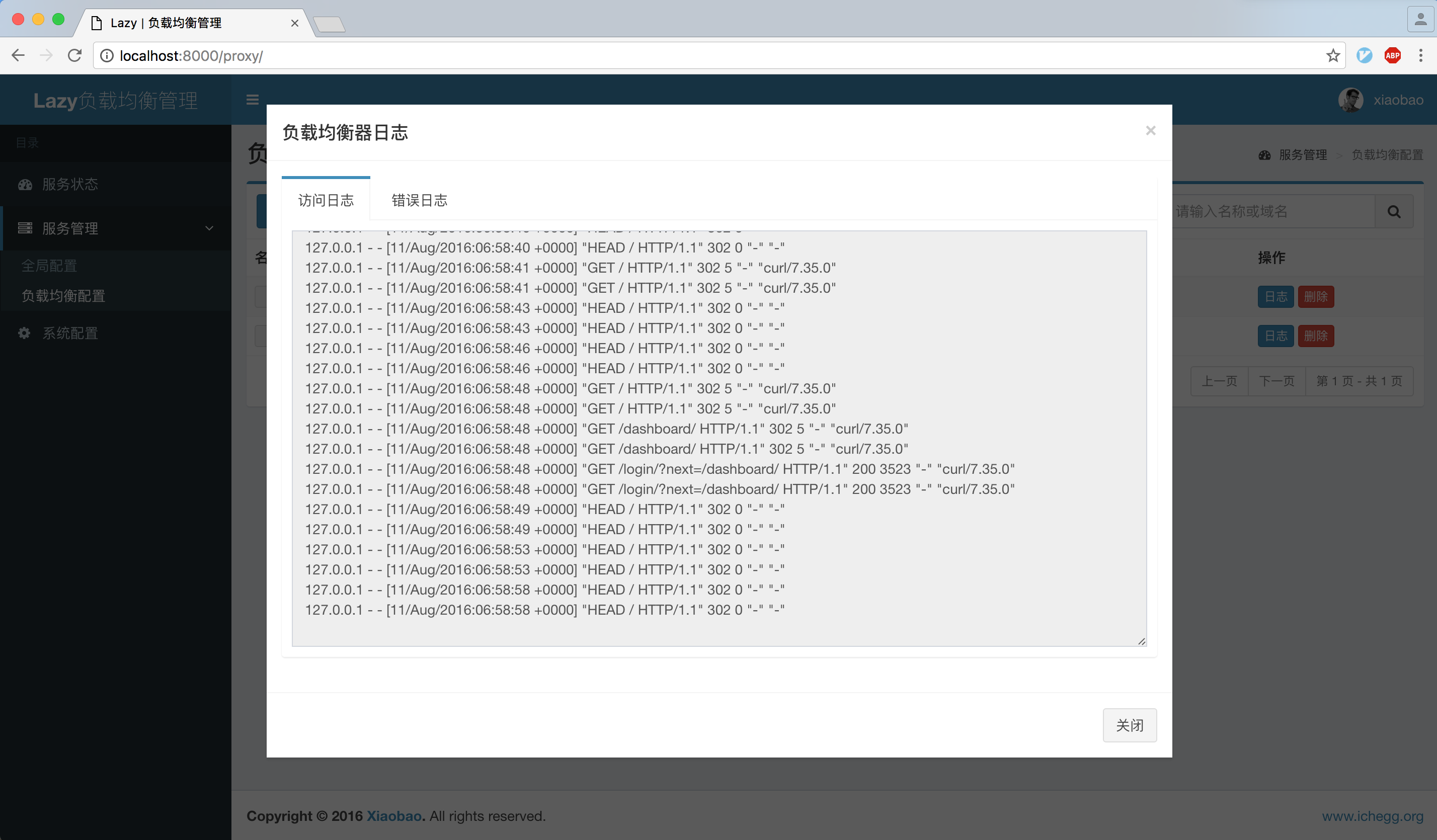Open 负载均衡配置 in the sidebar

pyautogui.click(x=63, y=296)
